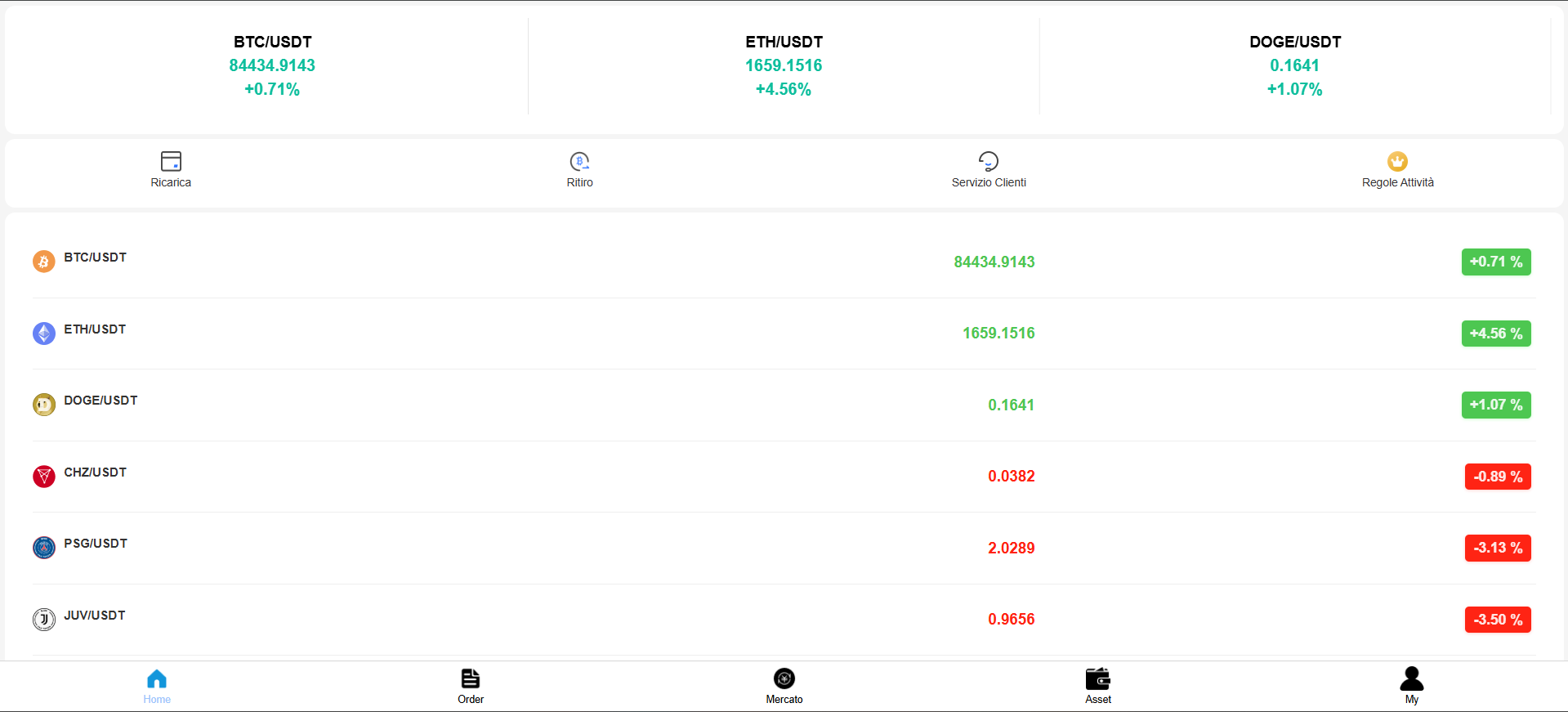1568x712 pixels.
Task: Click price 0.9656
Action: [x=1012, y=620]
